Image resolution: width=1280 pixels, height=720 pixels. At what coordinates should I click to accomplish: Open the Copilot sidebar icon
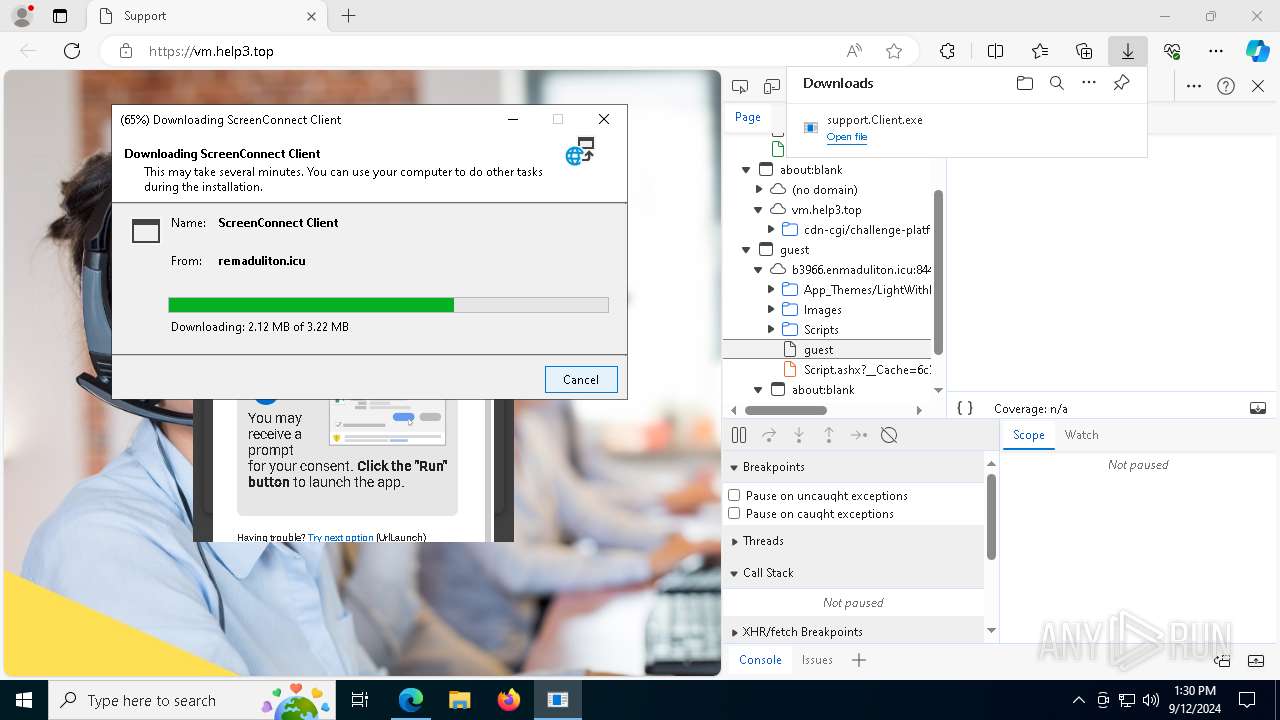coord(1257,51)
